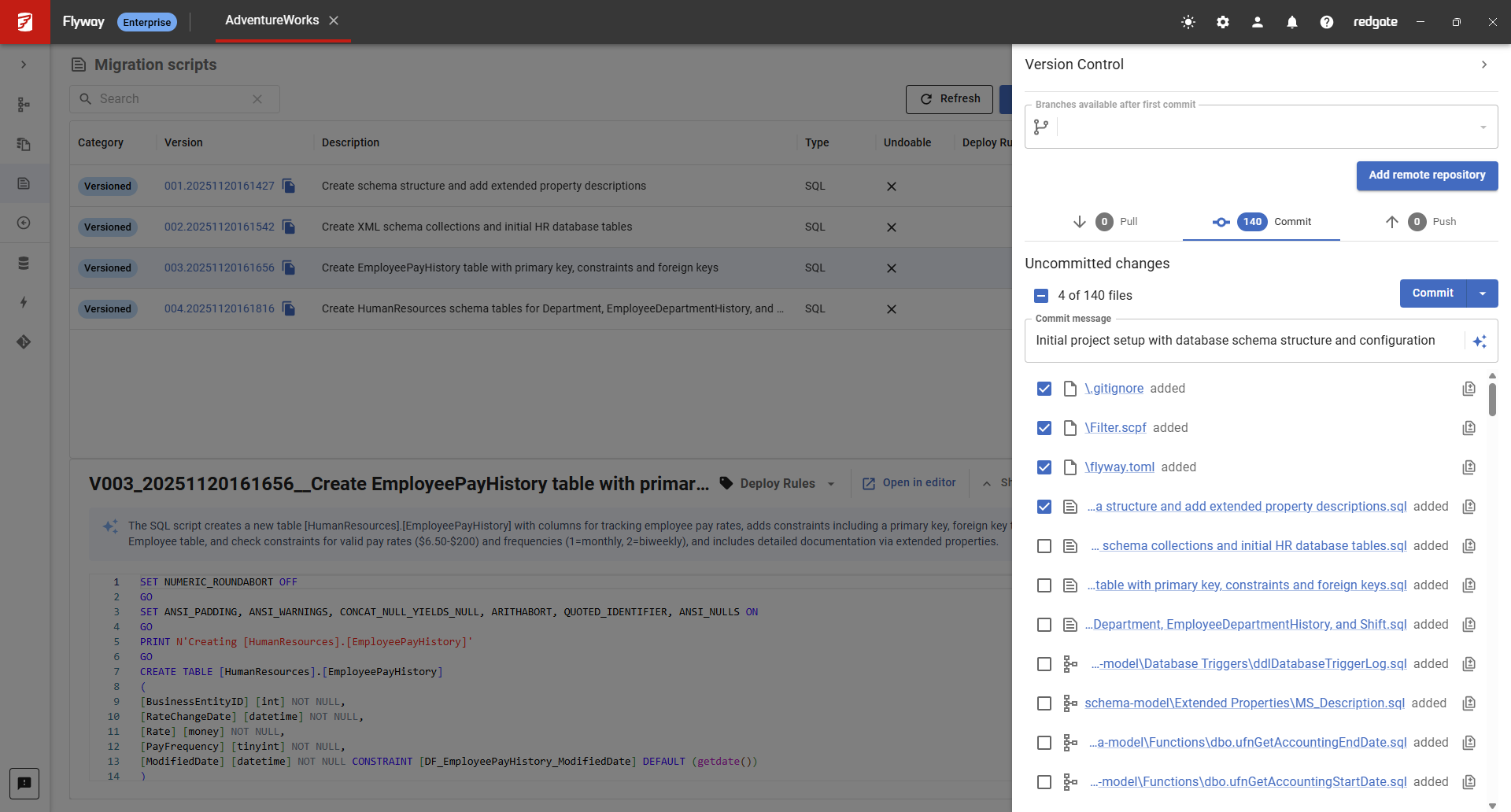
Task: Copy the version 003 migration script identifier
Action: (288, 268)
